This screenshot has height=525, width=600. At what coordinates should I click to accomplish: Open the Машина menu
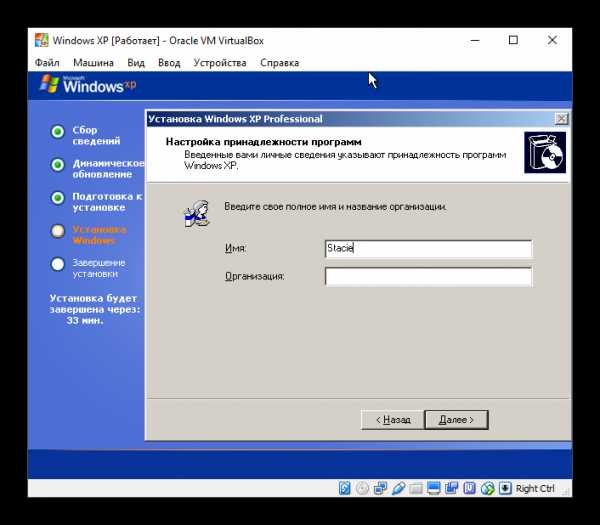point(92,63)
